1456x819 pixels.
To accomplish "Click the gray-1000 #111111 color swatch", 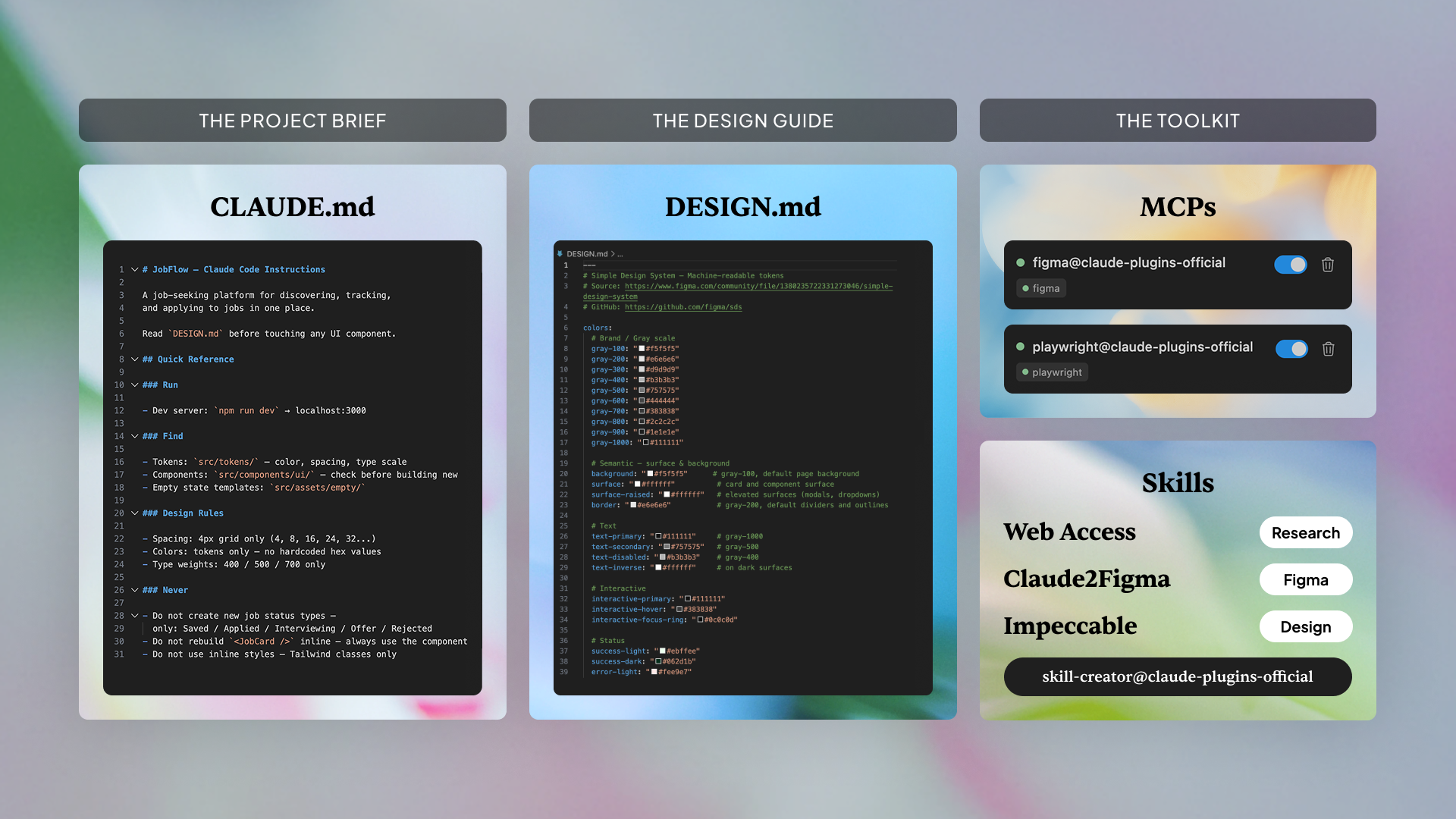I will pos(645,443).
